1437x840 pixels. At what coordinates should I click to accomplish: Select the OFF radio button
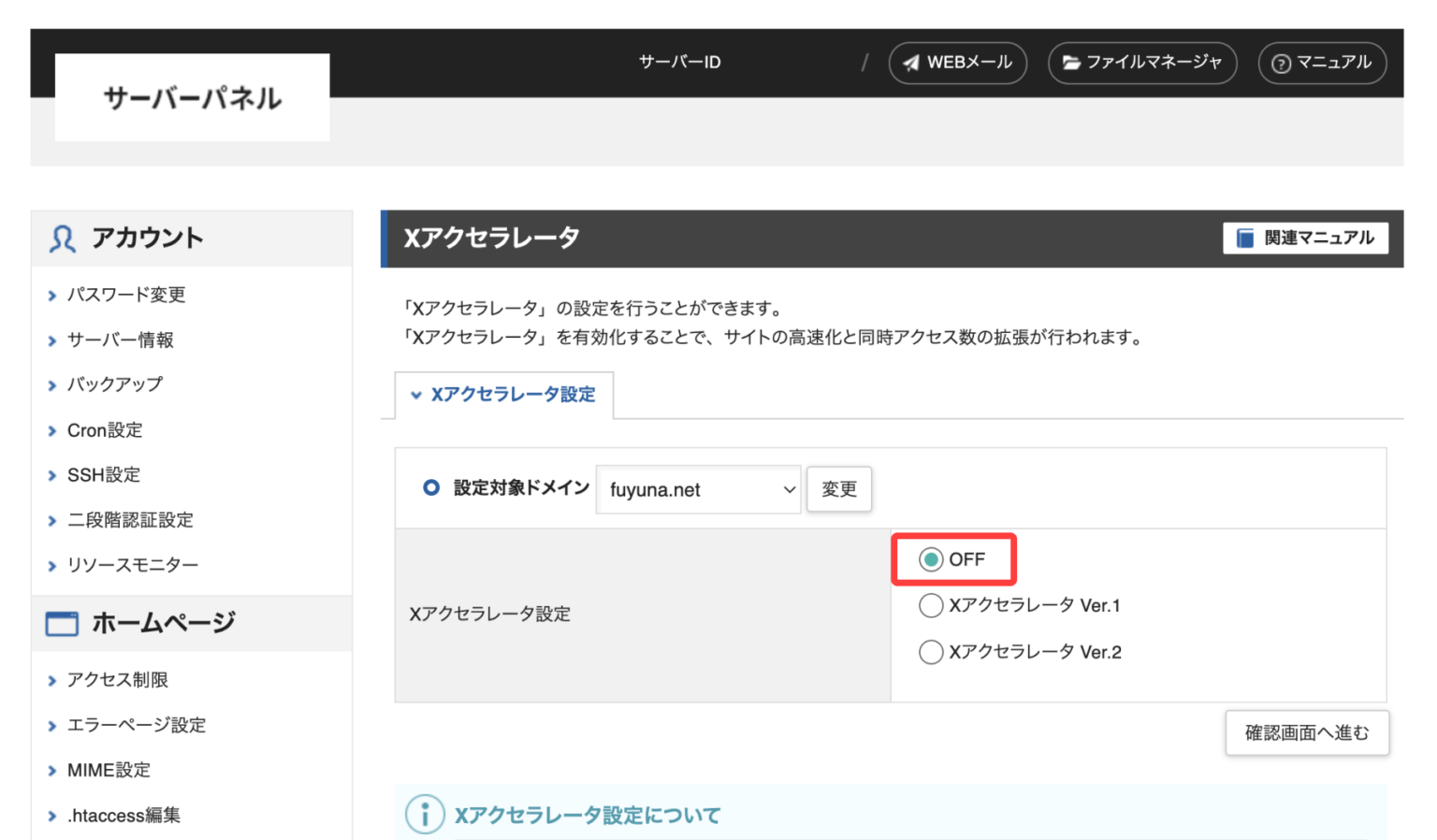931,559
